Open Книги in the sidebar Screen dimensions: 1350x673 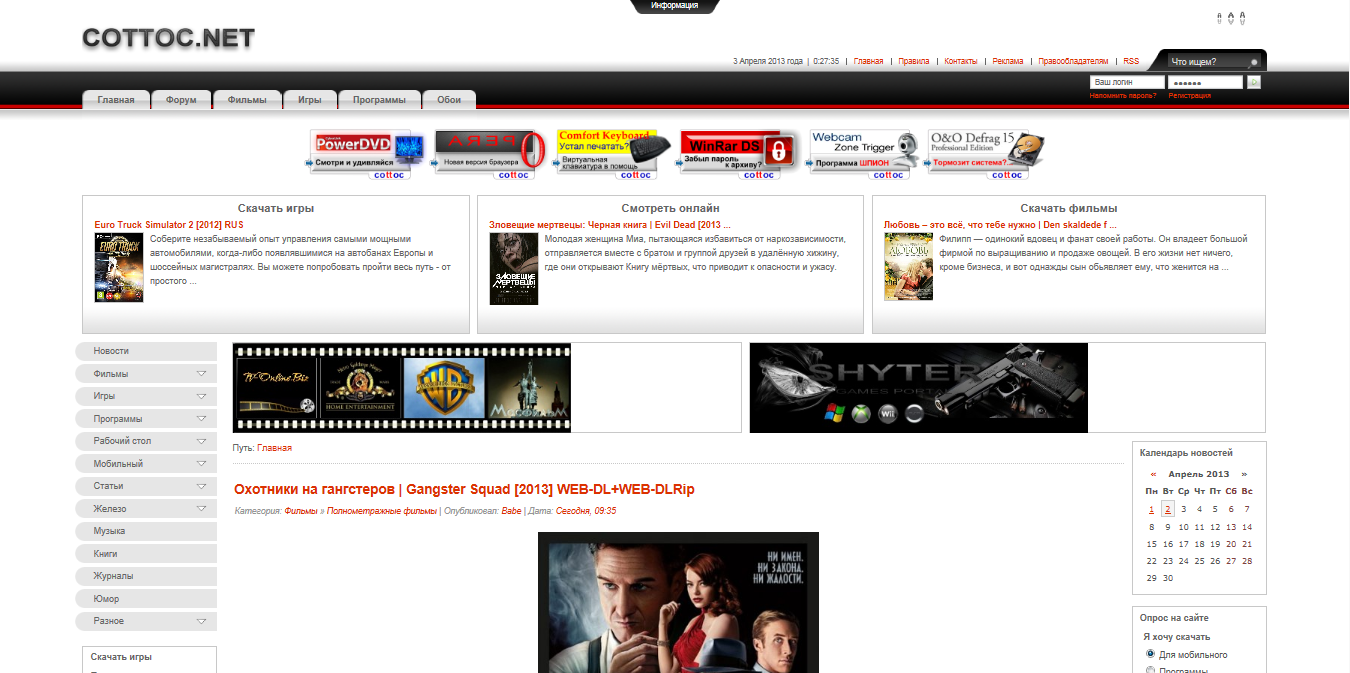coord(146,554)
